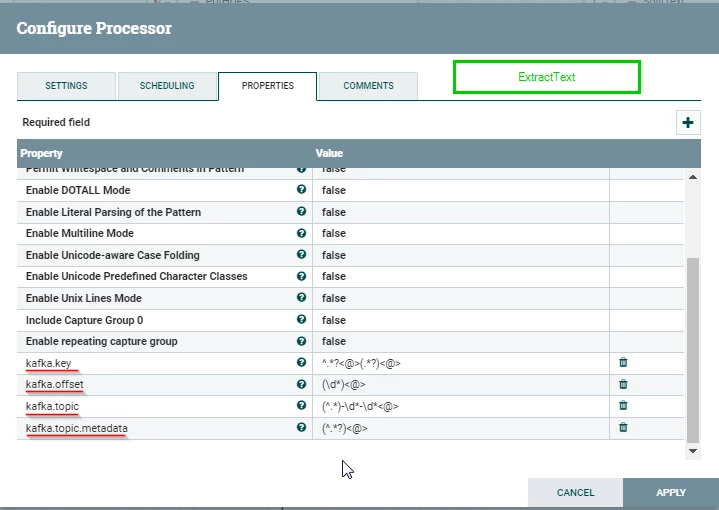The width and height of the screenshot is (719, 510).
Task: Select the Enable Multiline Mode property name
Action: pyautogui.click(x=80, y=233)
